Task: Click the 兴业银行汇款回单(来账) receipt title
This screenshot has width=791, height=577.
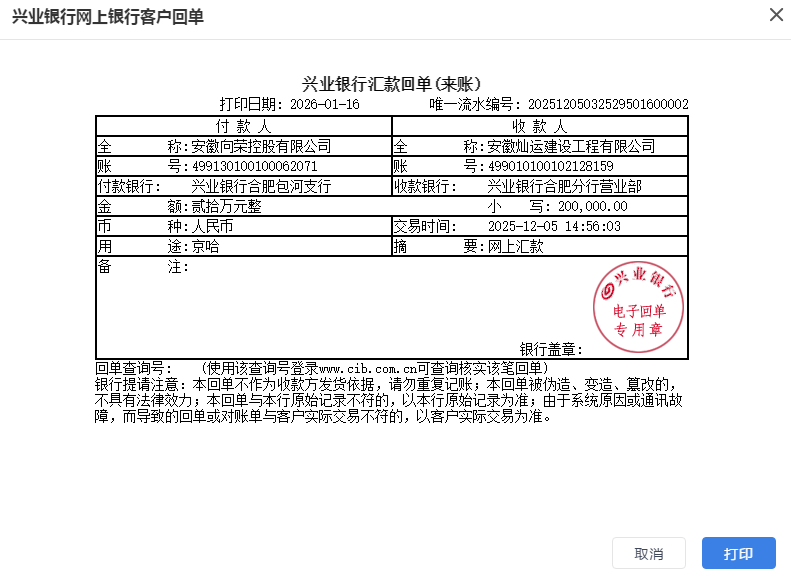Action: pyautogui.click(x=392, y=84)
